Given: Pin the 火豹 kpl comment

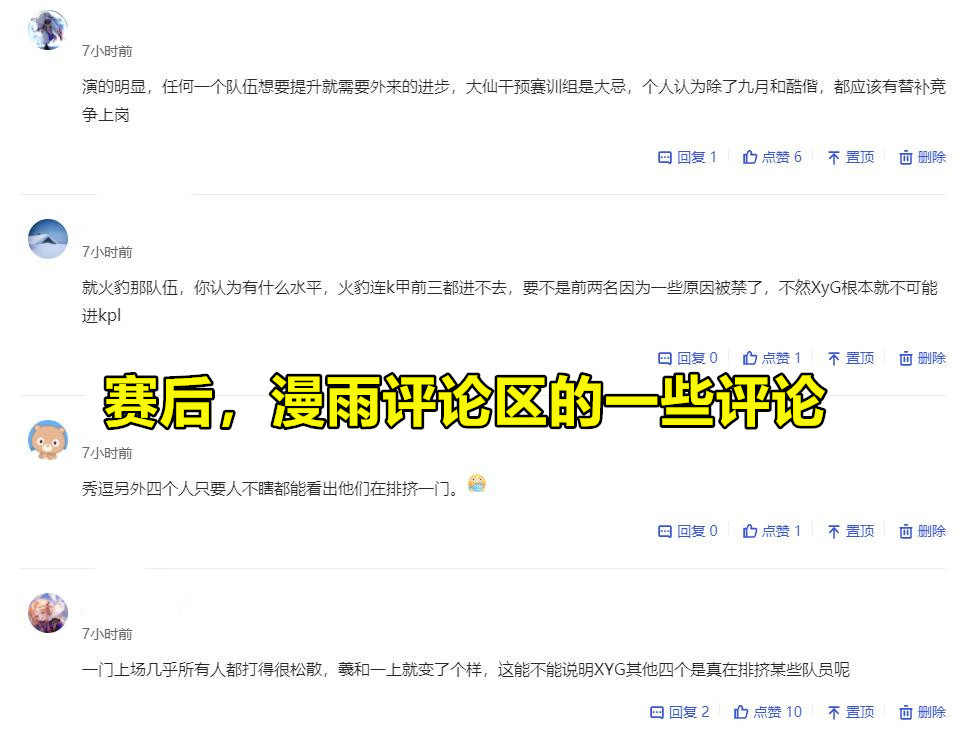Looking at the screenshot, I should 851,358.
